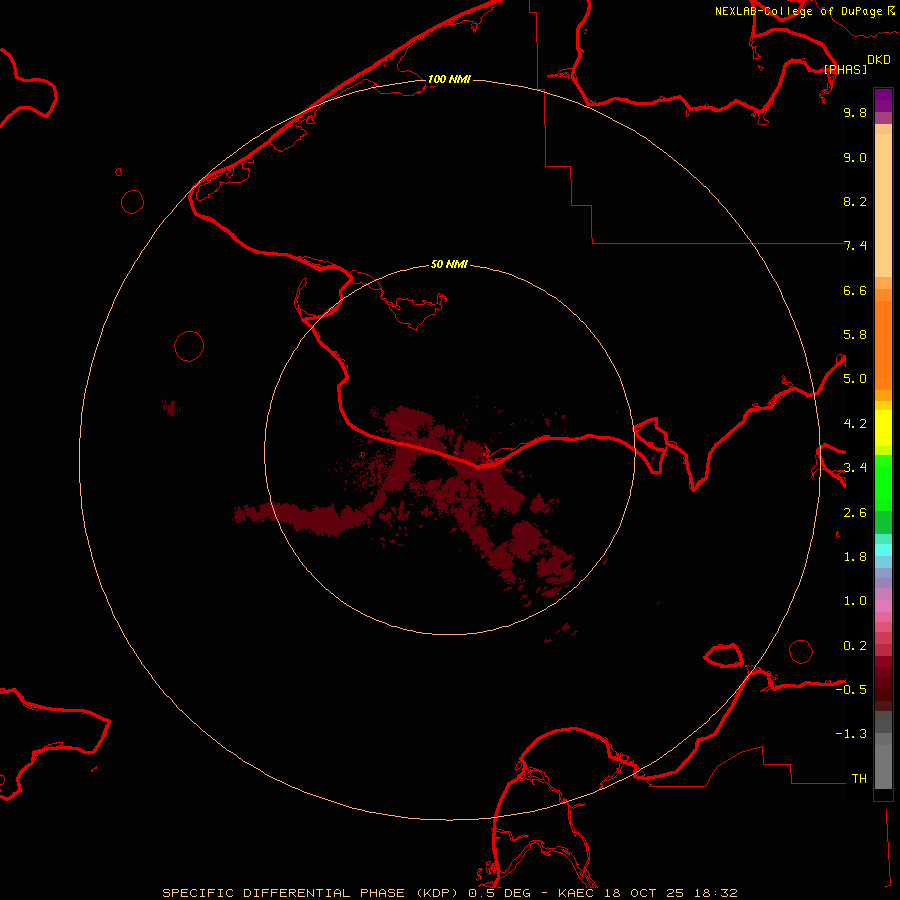
Task: Click the small isolated echo far west
Action: (x=171, y=406)
